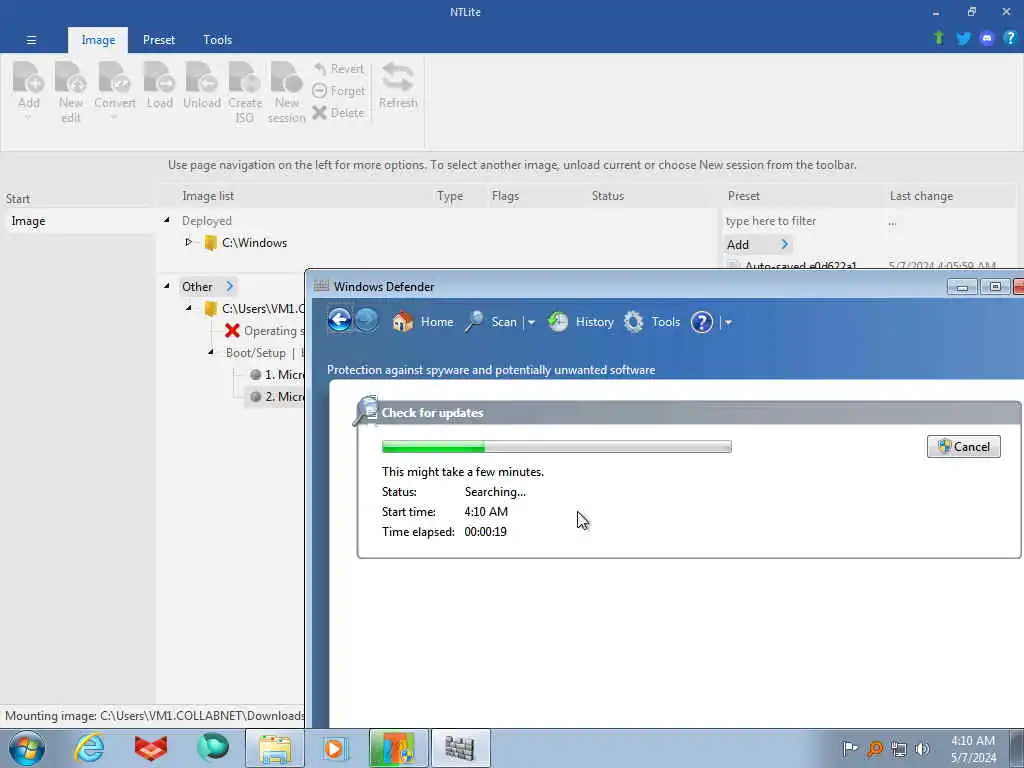Collapse the Boot/Setup node
Image resolution: width=1024 pixels, height=768 pixels.
click(x=210, y=352)
